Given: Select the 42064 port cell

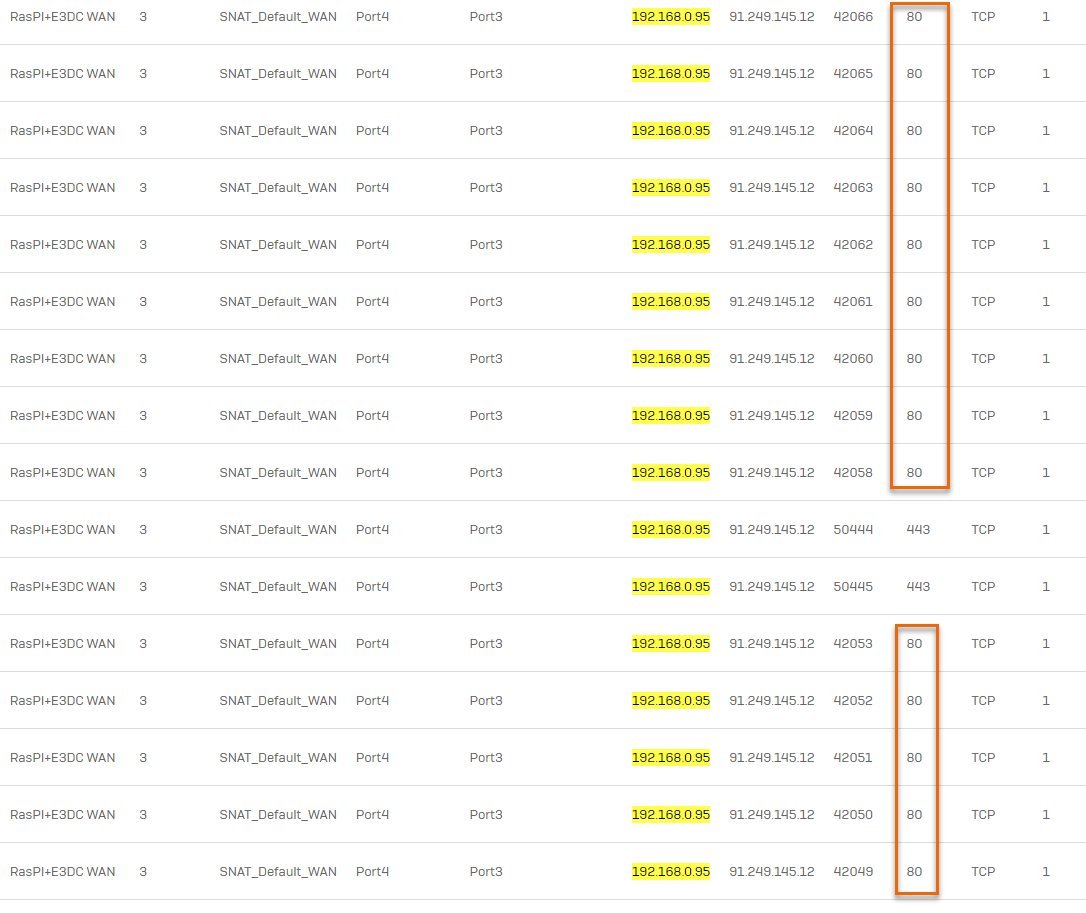Looking at the screenshot, I should (x=853, y=130).
